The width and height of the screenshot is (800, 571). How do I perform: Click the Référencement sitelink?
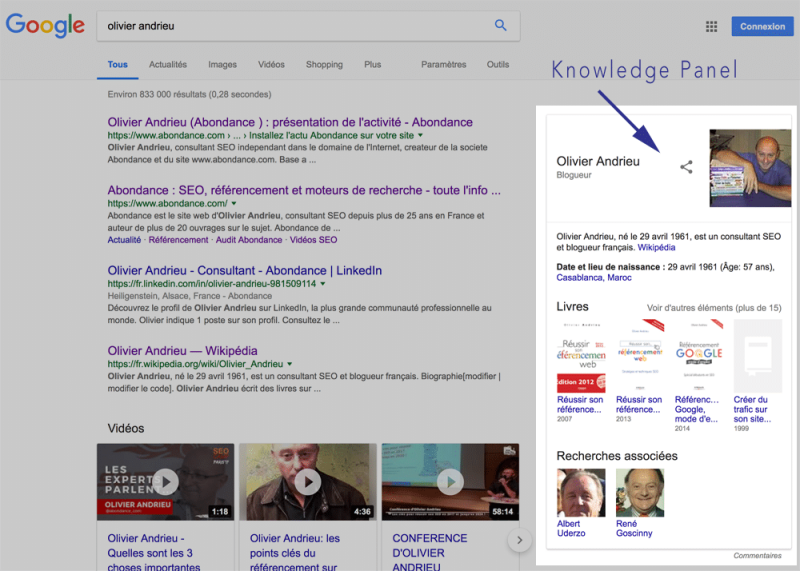click(178, 240)
